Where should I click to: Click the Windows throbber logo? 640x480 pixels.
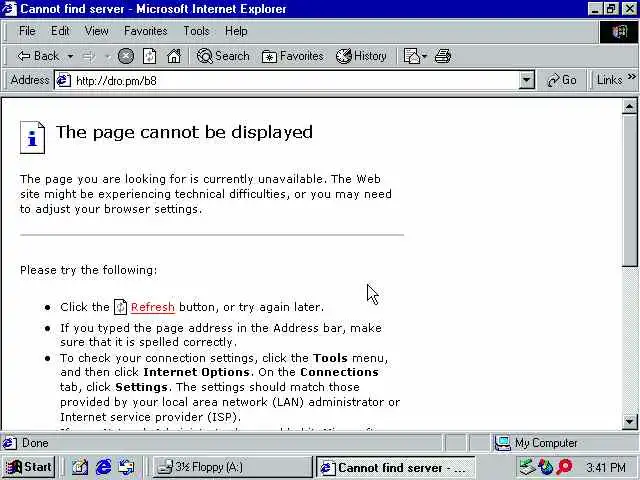click(x=618, y=31)
